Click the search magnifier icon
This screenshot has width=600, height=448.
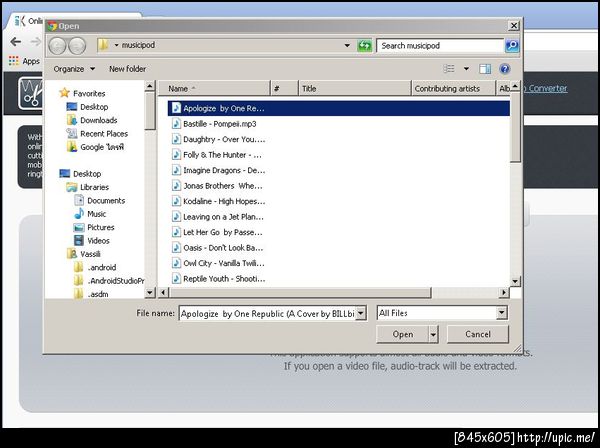[x=512, y=46]
